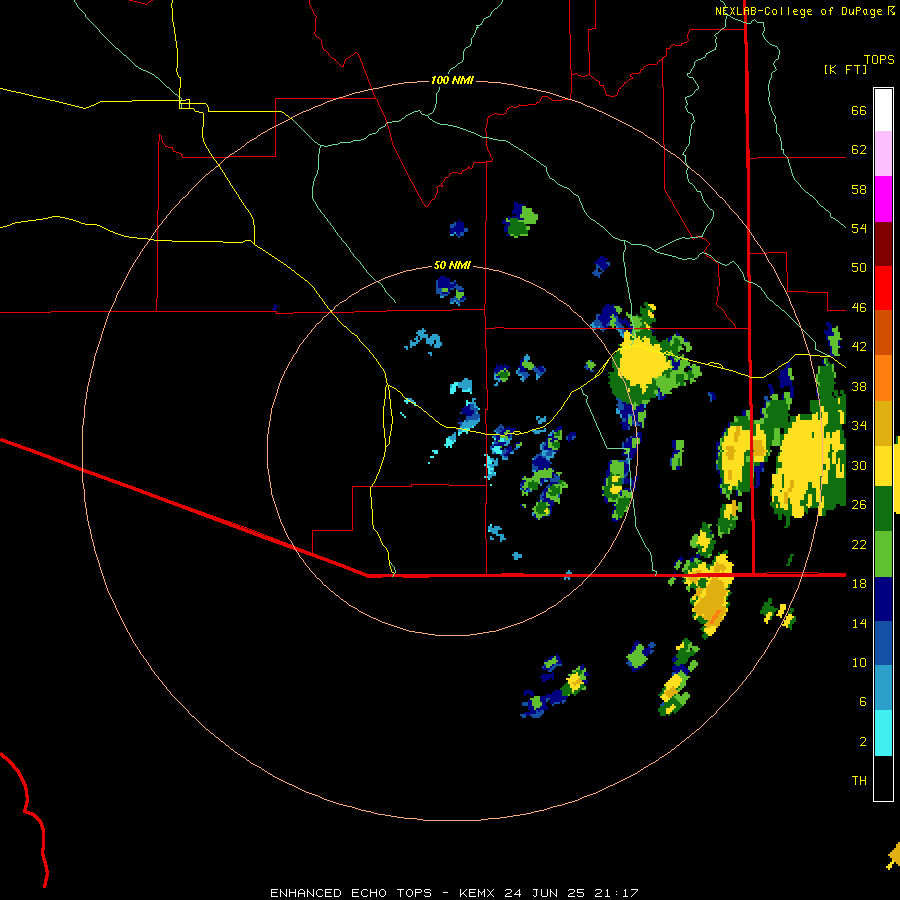The image size is (900, 900).
Task: Click the bright red legend swatch
Action: (883, 288)
